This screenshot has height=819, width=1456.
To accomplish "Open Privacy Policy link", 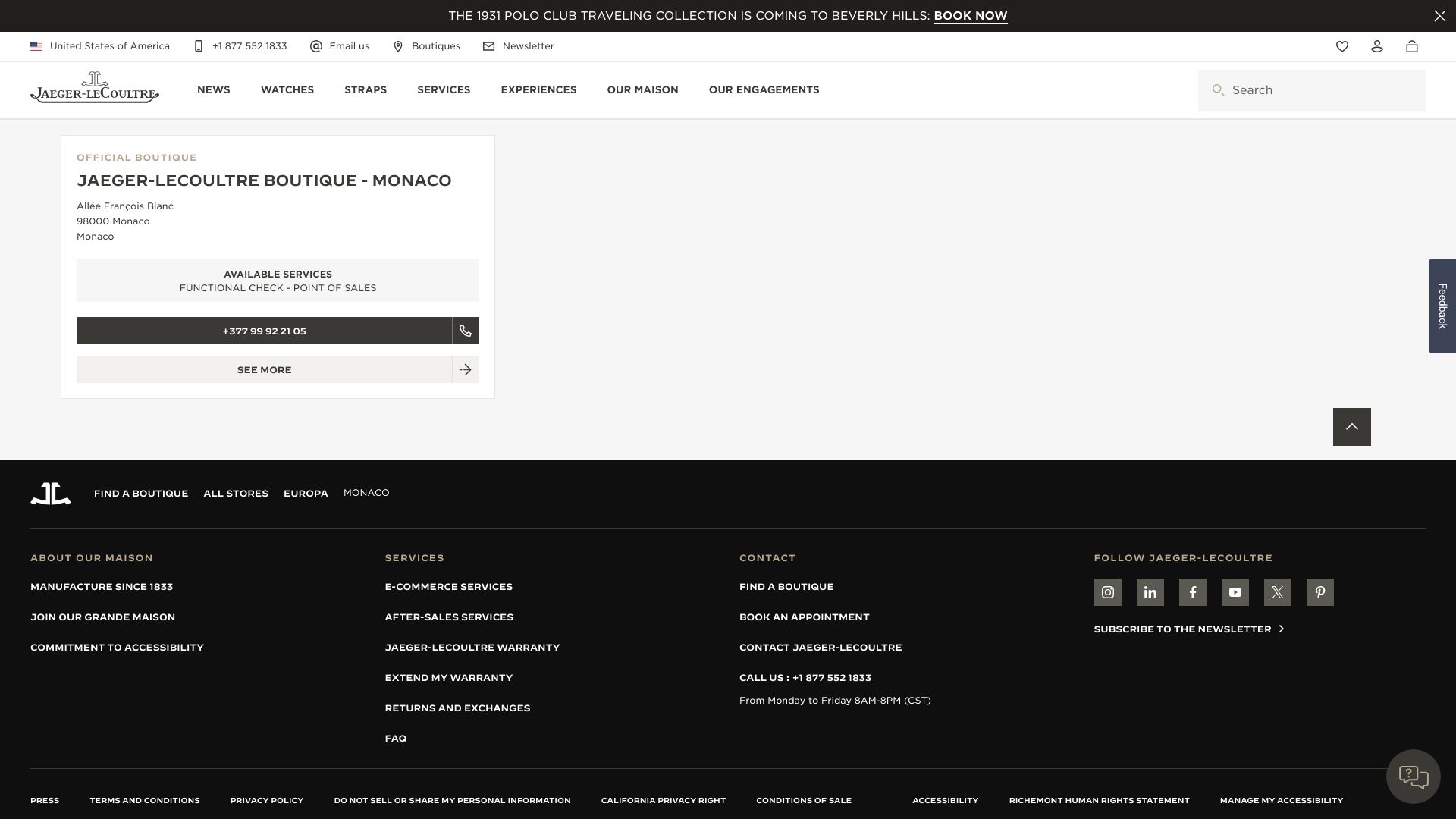I will point(267,801).
